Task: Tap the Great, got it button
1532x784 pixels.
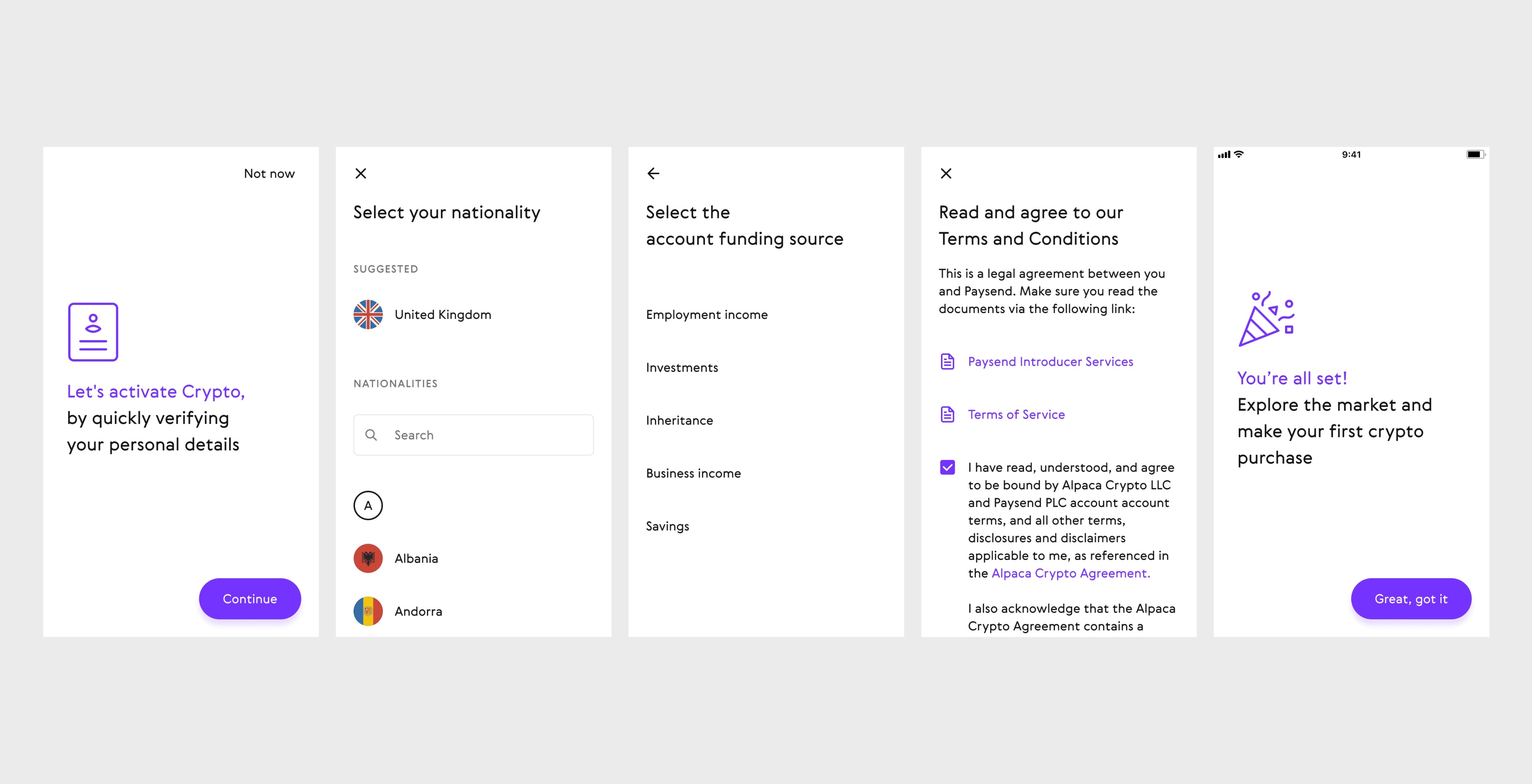Action: point(1411,599)
